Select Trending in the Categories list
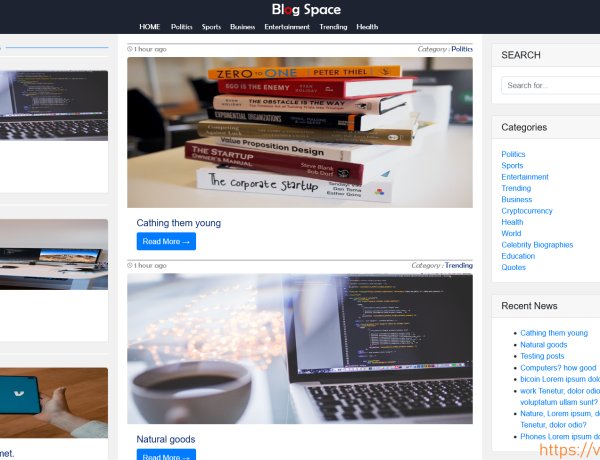Viewport: 600px width, 460px height. [x=516, y=188]
